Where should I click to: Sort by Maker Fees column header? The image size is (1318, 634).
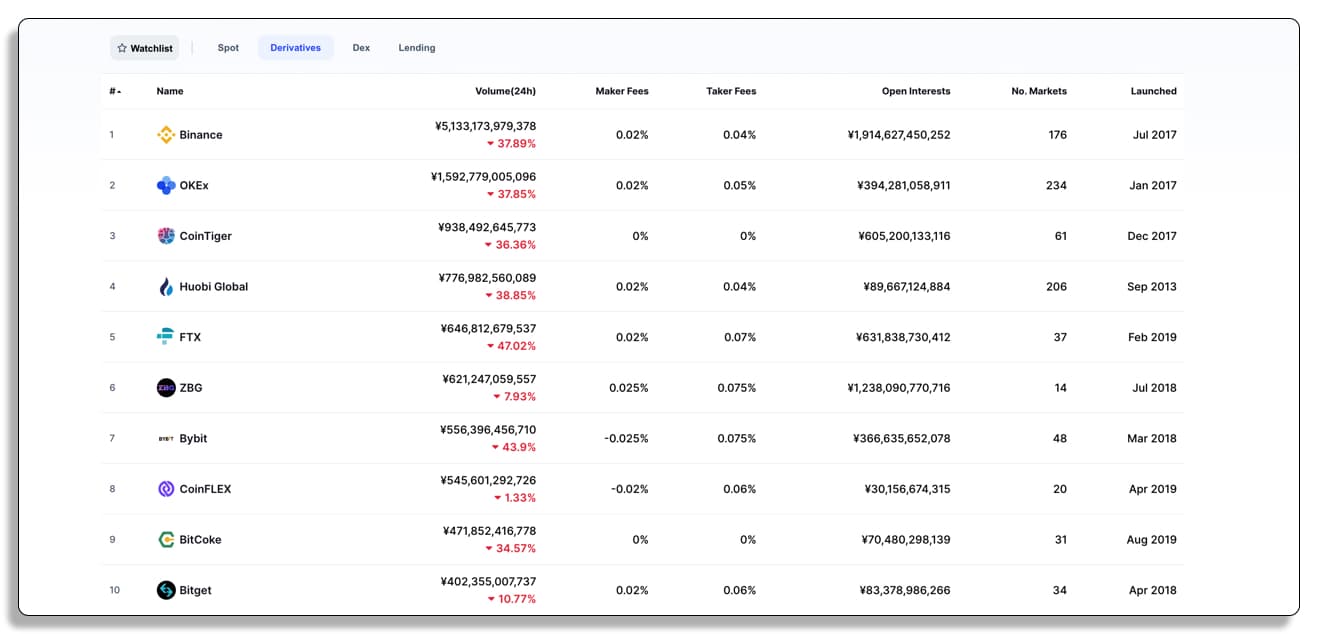tap(622, 91)
